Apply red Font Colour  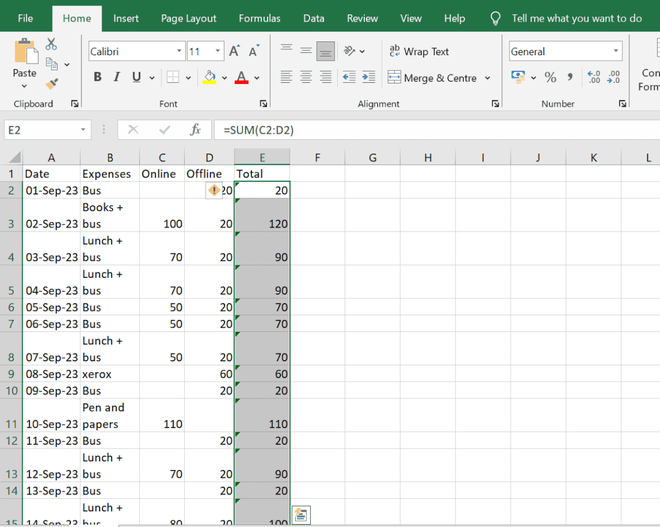click(x=241, y=77)
